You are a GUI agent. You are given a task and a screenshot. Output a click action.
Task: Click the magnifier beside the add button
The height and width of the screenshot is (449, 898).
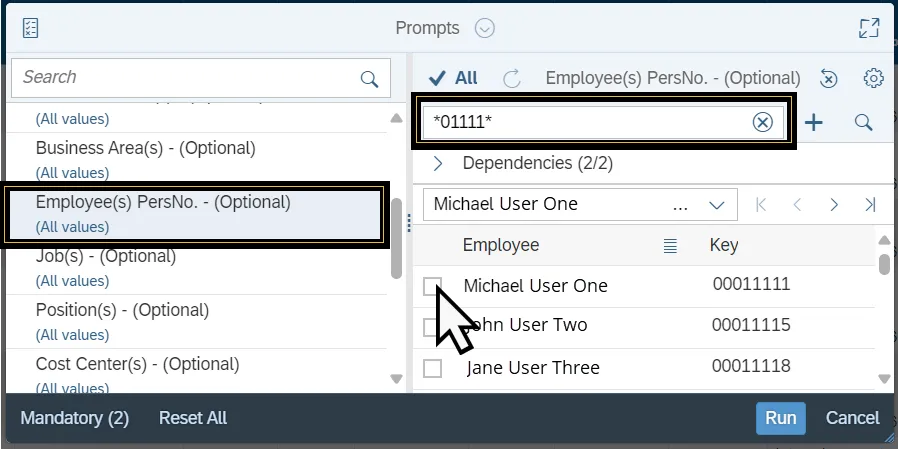(863, 122)
